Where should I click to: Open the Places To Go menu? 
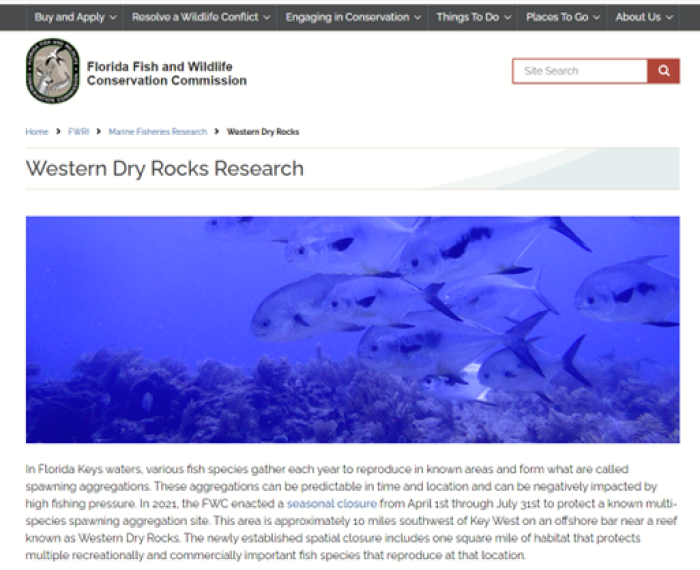(x=562, y=17)
